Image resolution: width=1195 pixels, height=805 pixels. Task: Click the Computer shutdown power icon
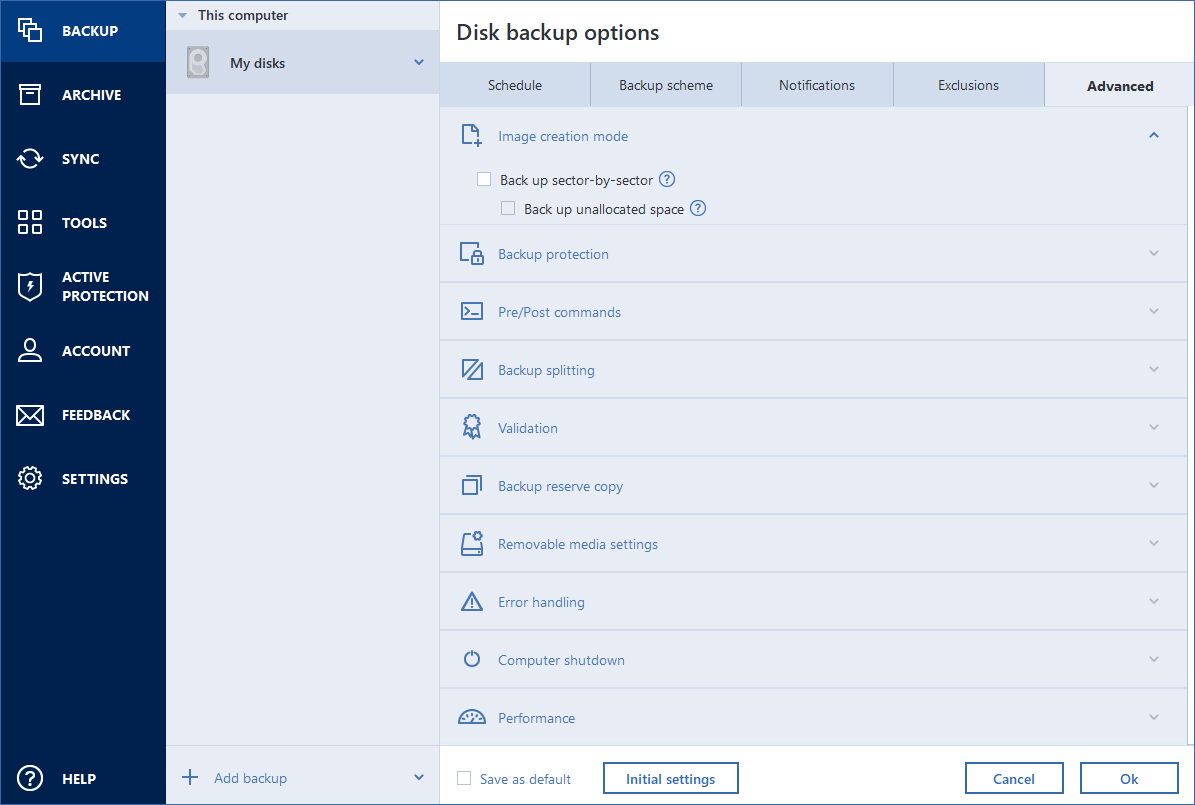pyautogui.click(x=471, y=660)
